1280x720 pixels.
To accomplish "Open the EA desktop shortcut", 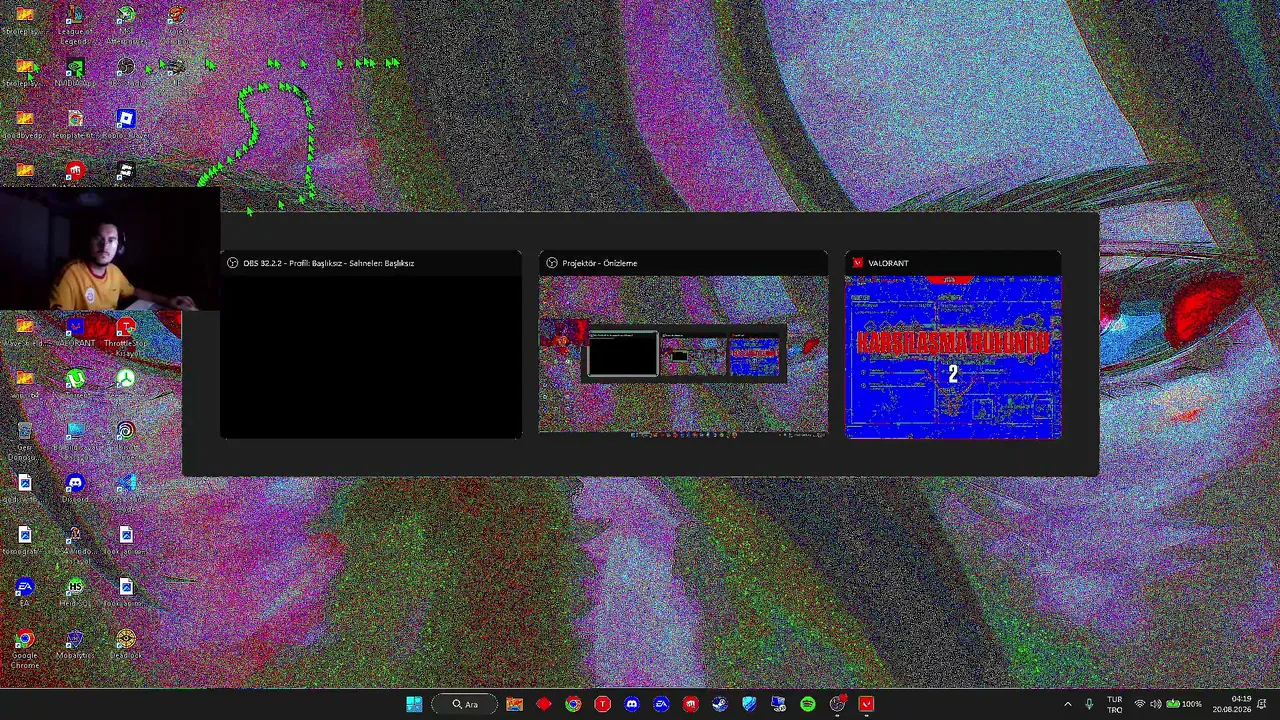I will (24, 592).
